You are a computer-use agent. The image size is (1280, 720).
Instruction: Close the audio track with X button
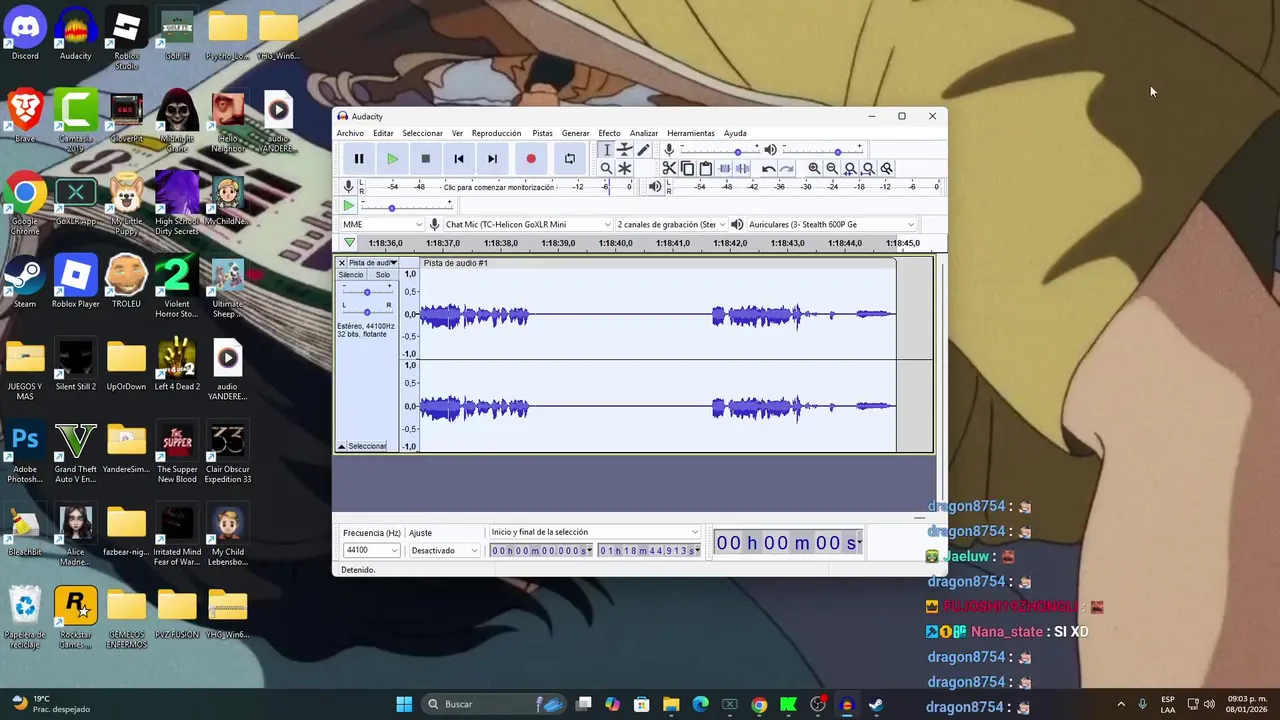(x=341, y=263)
